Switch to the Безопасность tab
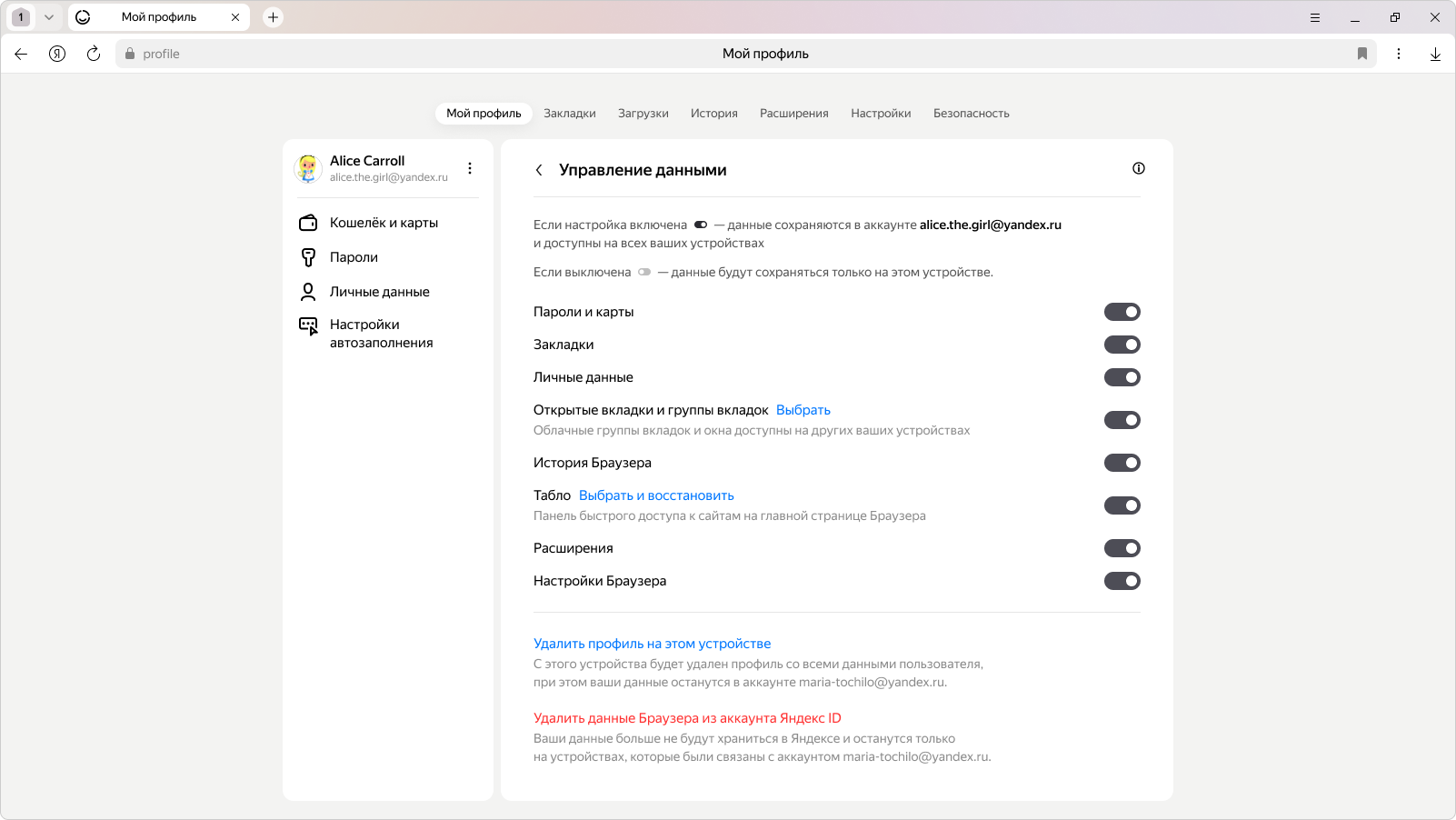The image size is (1456, 820). tap(971, 114)
